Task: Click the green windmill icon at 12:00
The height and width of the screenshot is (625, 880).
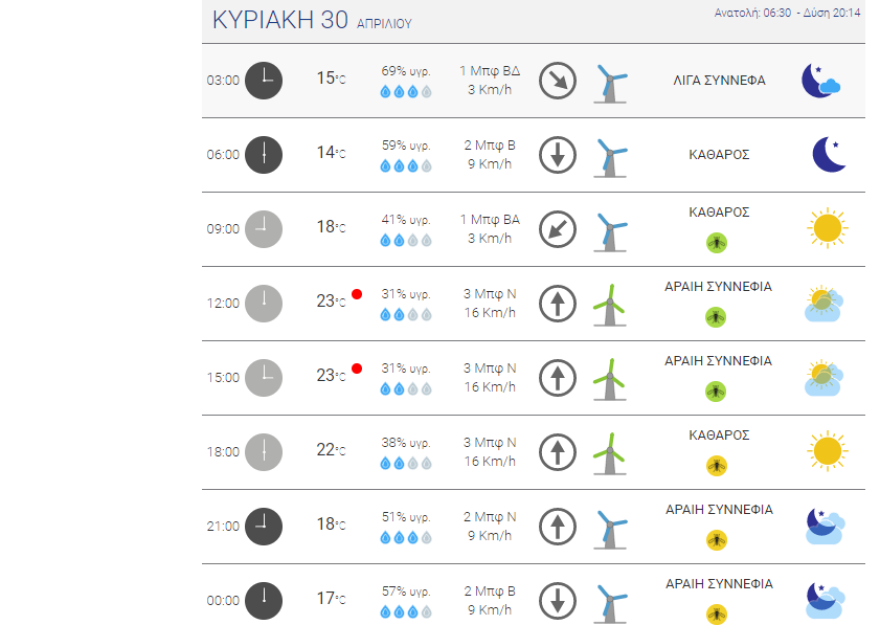Action: (609, 304)
